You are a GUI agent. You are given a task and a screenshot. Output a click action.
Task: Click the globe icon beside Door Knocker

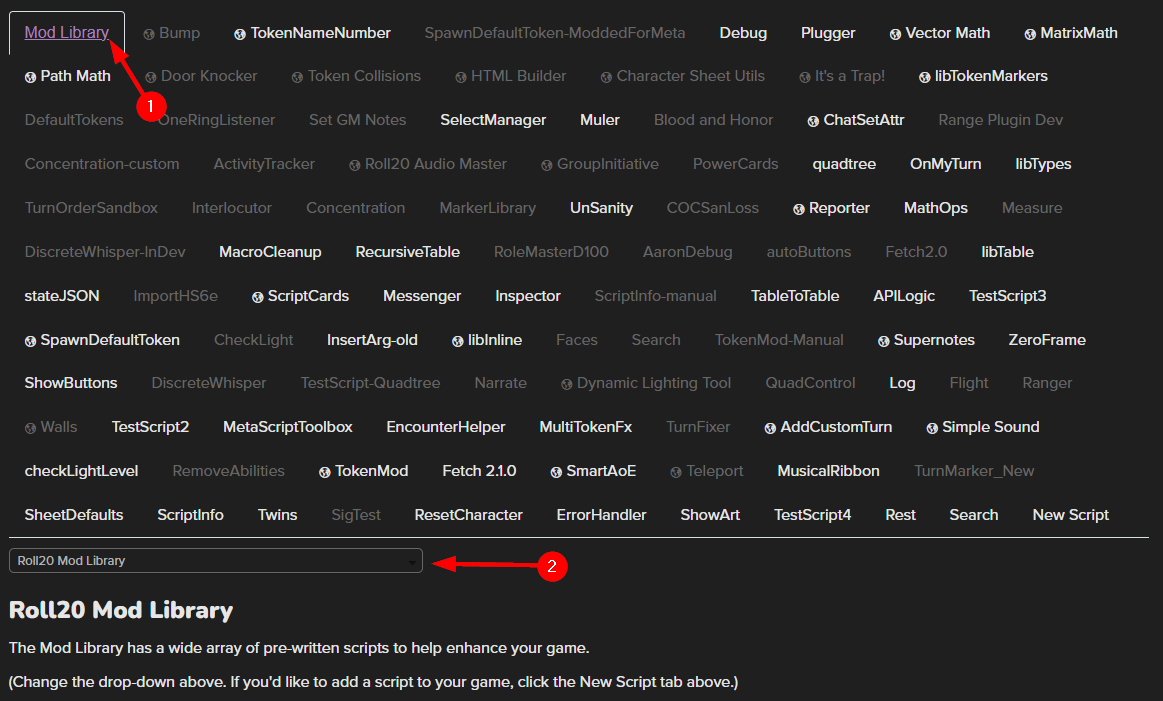tap(151, 77)
